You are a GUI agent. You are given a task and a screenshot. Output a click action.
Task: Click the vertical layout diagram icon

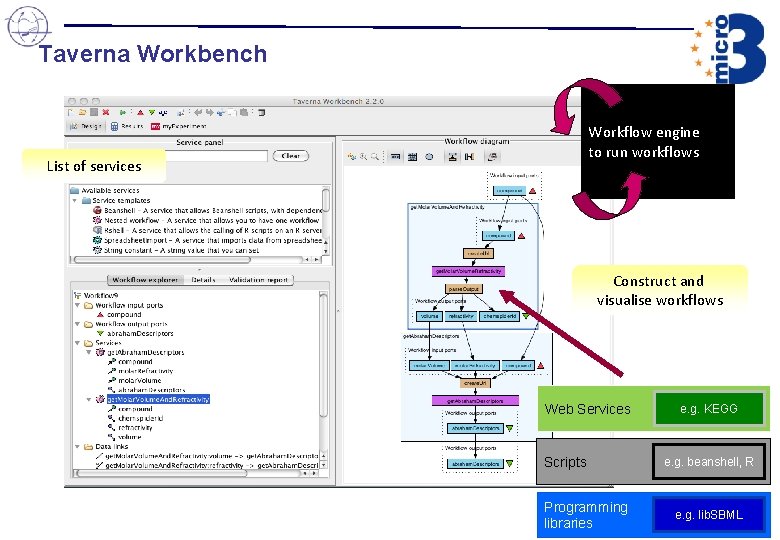(x=452, y=157)
